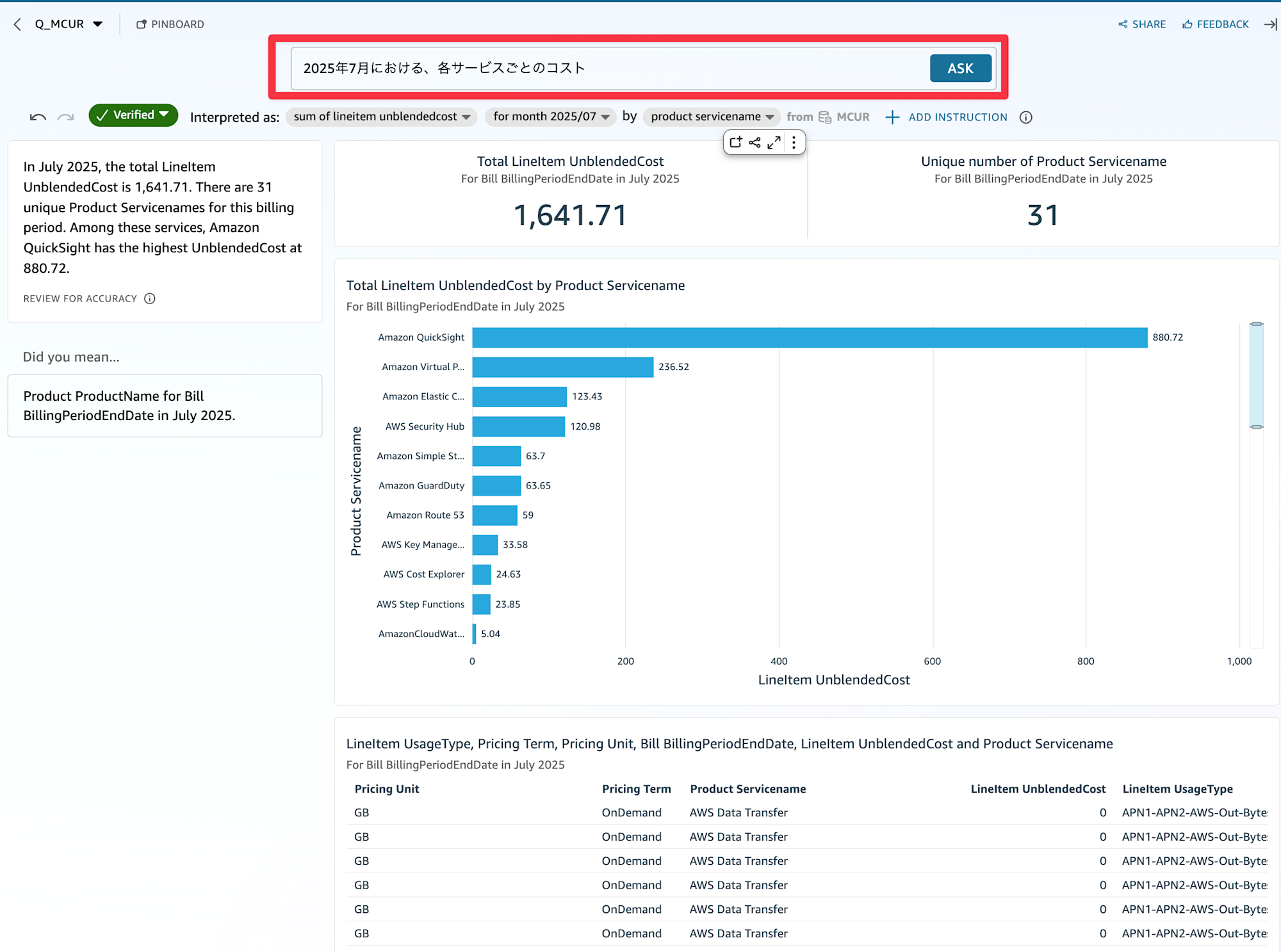Click the bottom handle of chart scroll slider
Image resolution: width=1281 pixels, height=952 pixels.
(x=1257, y=427)
